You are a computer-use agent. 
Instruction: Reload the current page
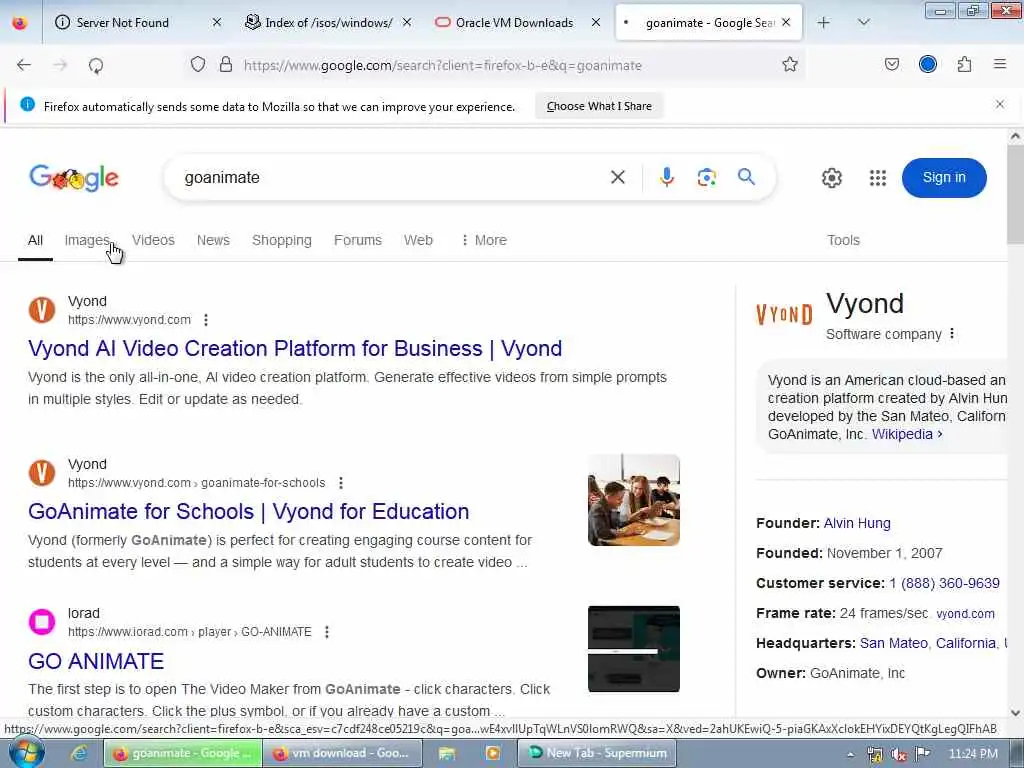pos(96,65)
